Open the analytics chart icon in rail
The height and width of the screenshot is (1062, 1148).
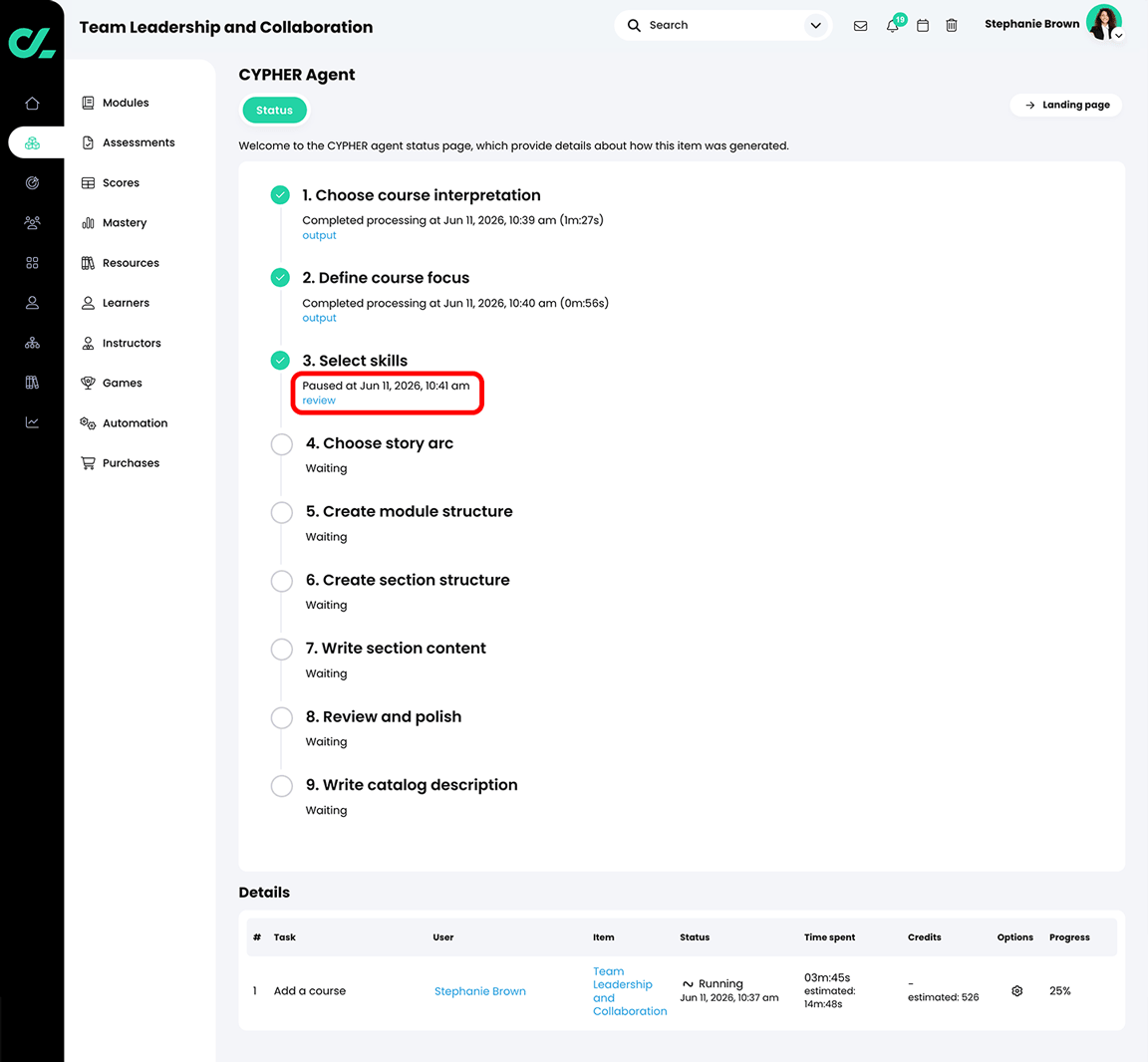coord(32,422)
